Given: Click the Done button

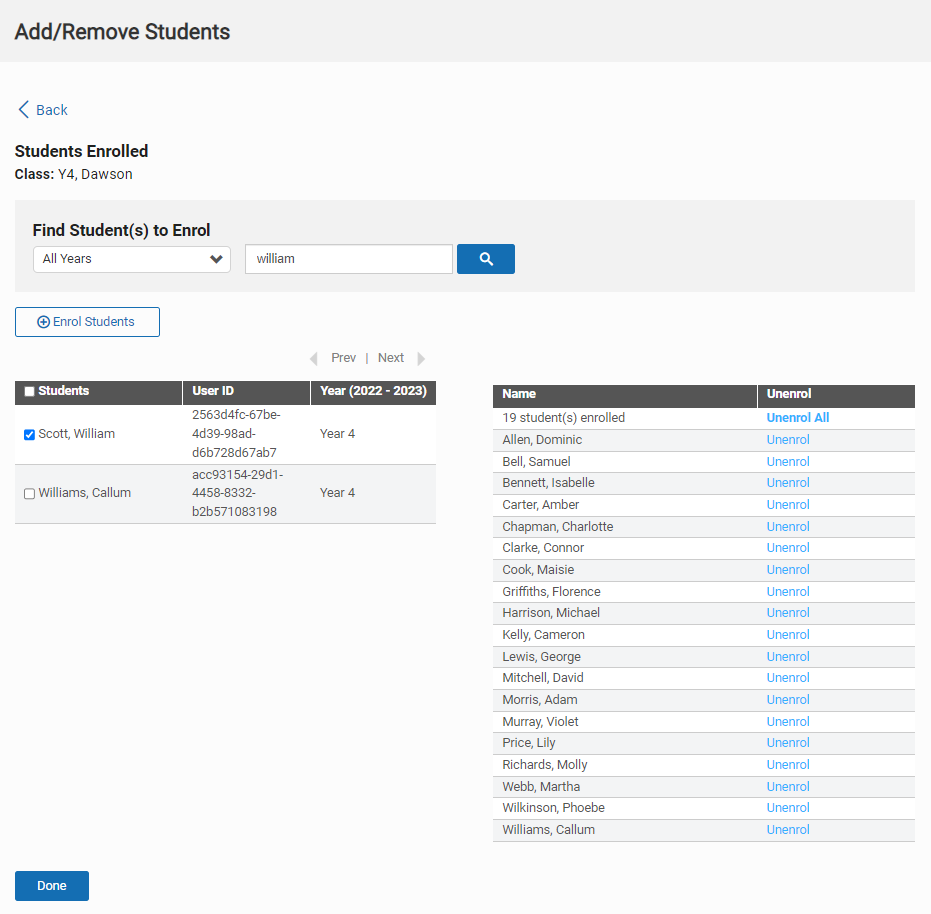Looking at the screenshot, I should tap(52, 885).
